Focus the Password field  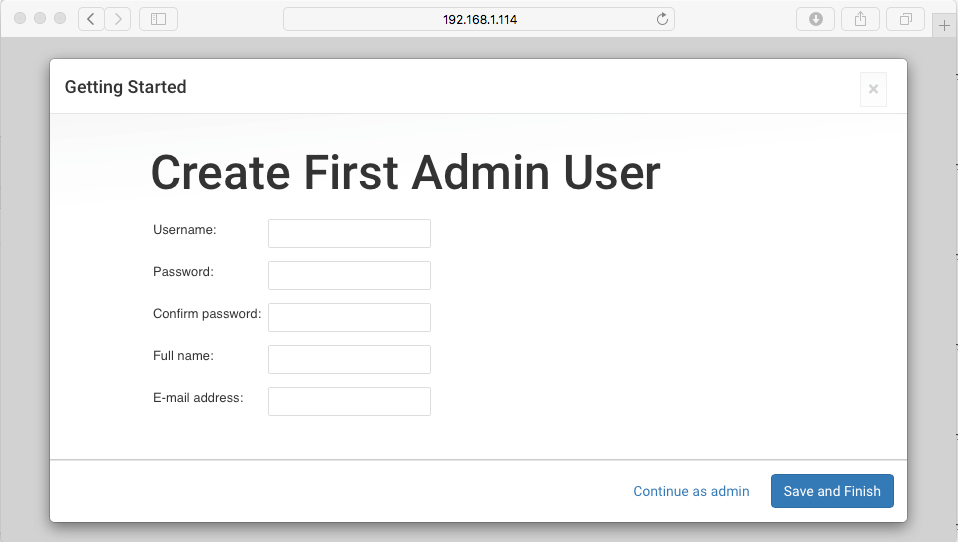tap(349, 276)
